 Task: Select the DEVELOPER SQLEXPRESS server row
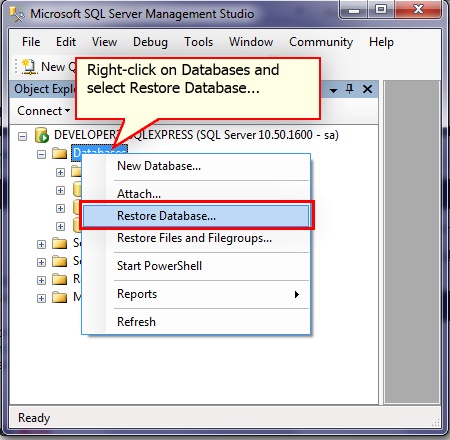tap(196, 135)
